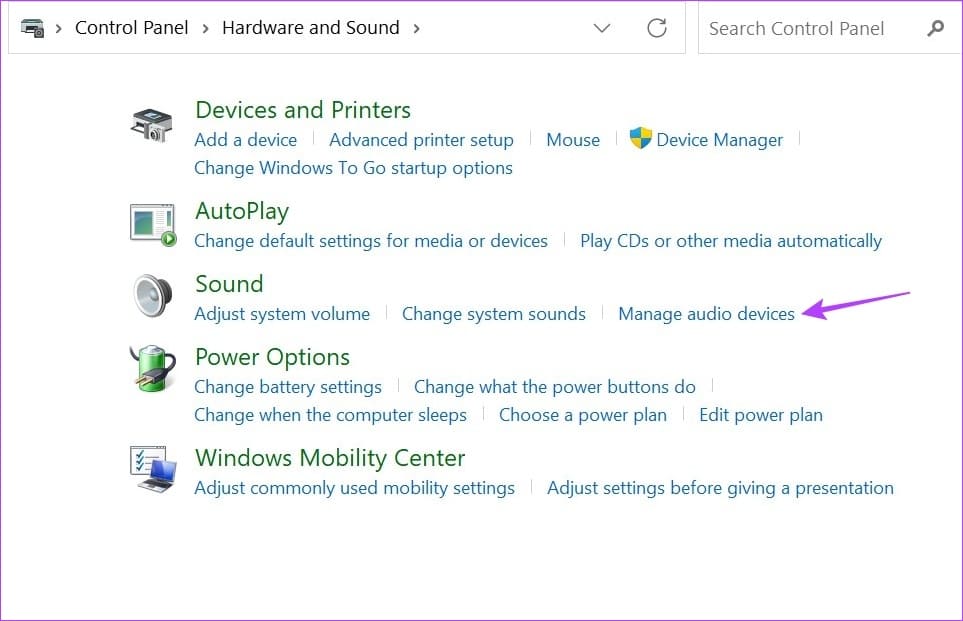
Task: Click the refresh icon in address bar
Action: [656, 28]
